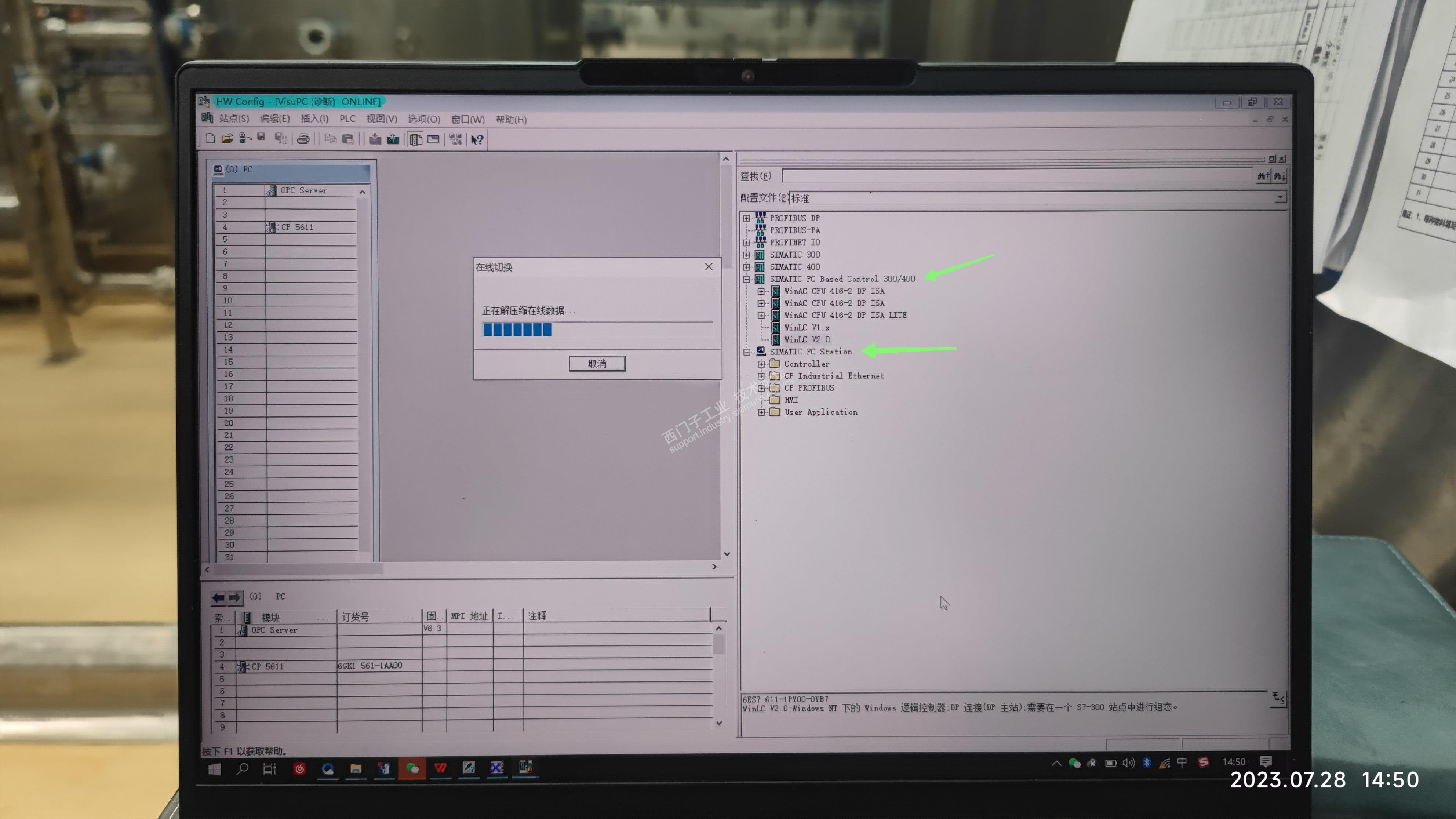The height and width of the screenshot is (819, 1456).
Task: Click the 取消 cancel button
Action: 597,363
